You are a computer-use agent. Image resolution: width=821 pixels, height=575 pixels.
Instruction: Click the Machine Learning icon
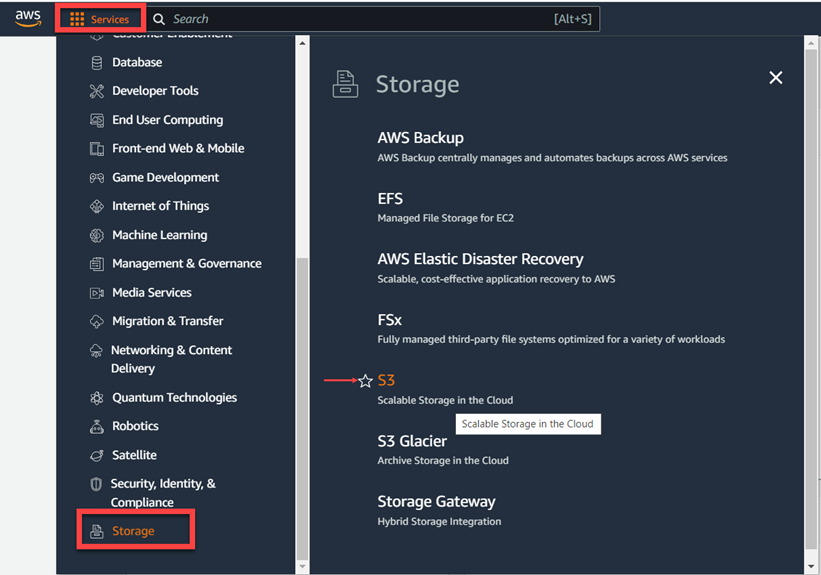97,236
